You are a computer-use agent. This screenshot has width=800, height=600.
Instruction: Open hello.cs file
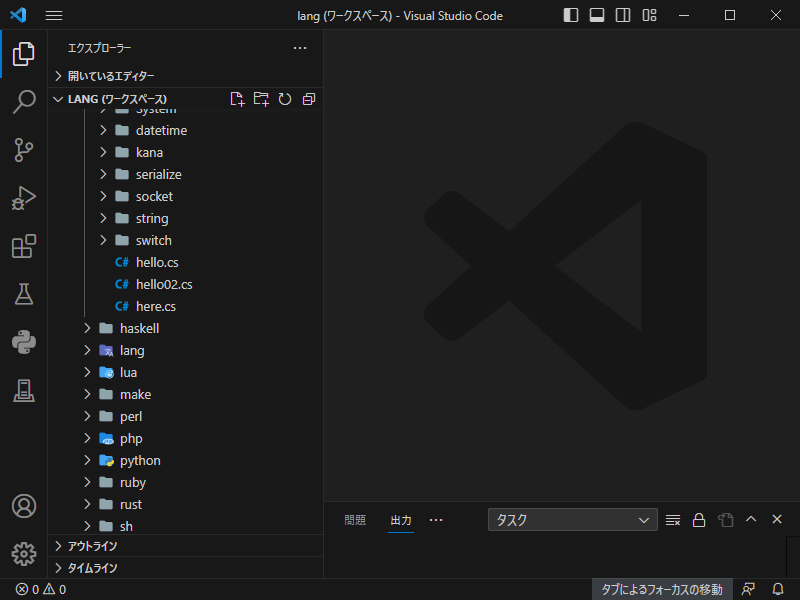point(186,262)
